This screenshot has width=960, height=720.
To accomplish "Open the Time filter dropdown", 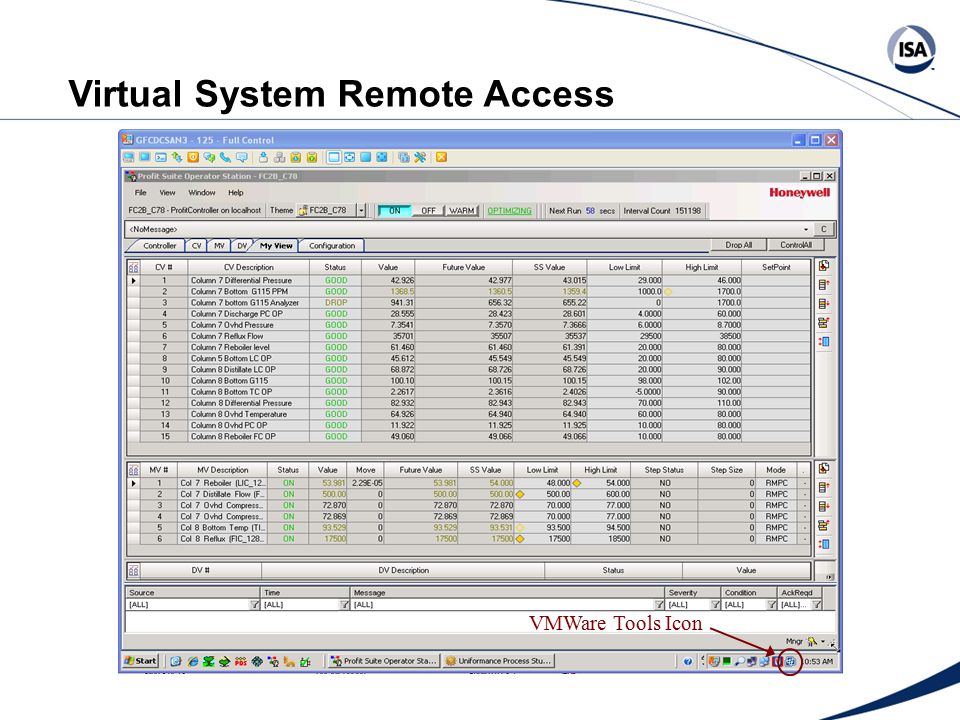I will 344,604.
